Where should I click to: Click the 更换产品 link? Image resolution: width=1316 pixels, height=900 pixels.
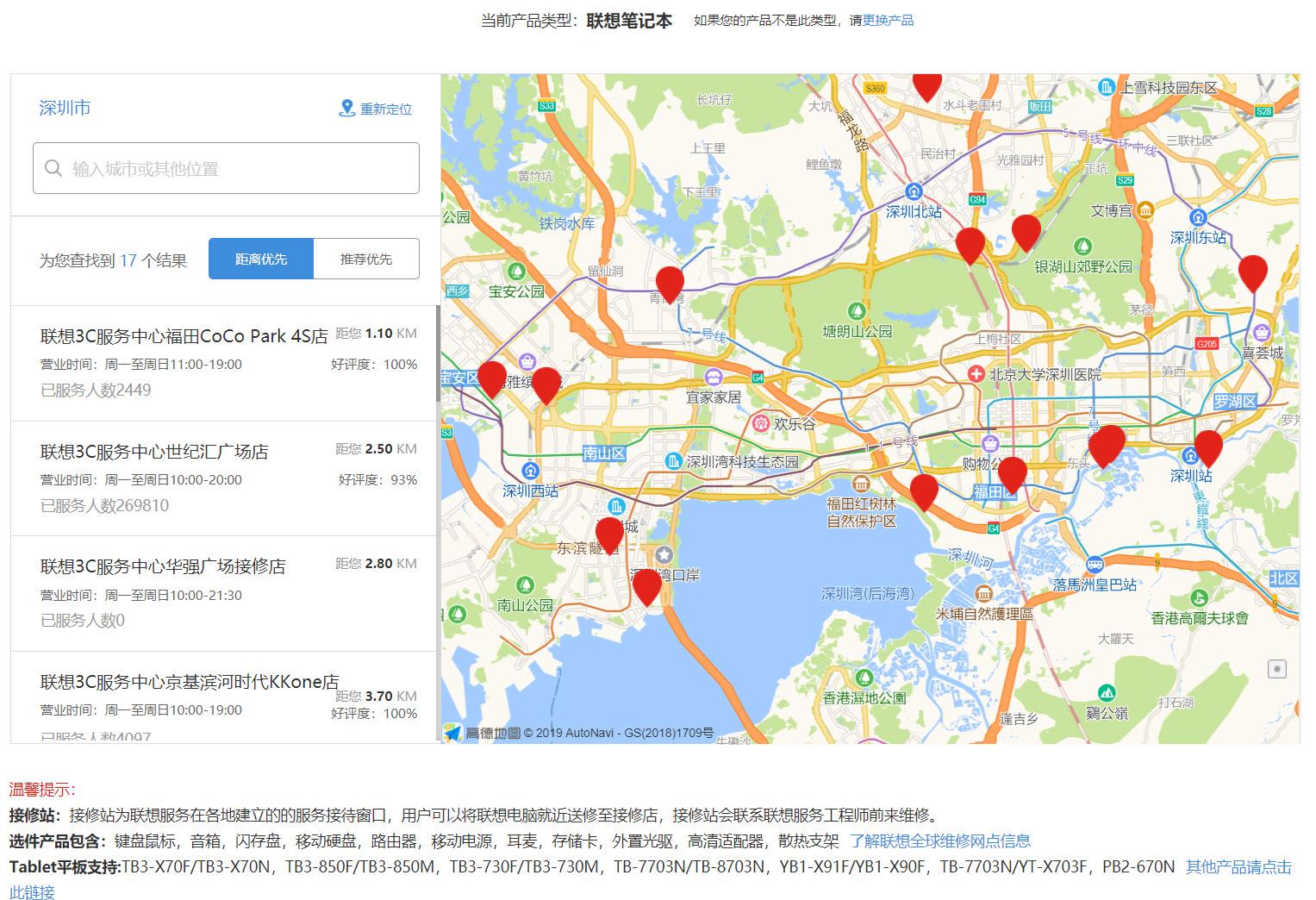pos(888,20)
